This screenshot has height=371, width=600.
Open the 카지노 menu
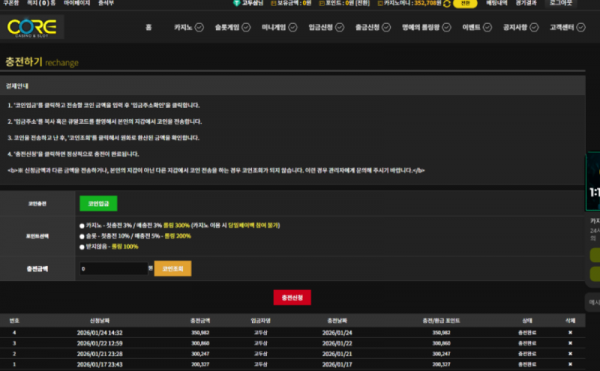point(183,27)
